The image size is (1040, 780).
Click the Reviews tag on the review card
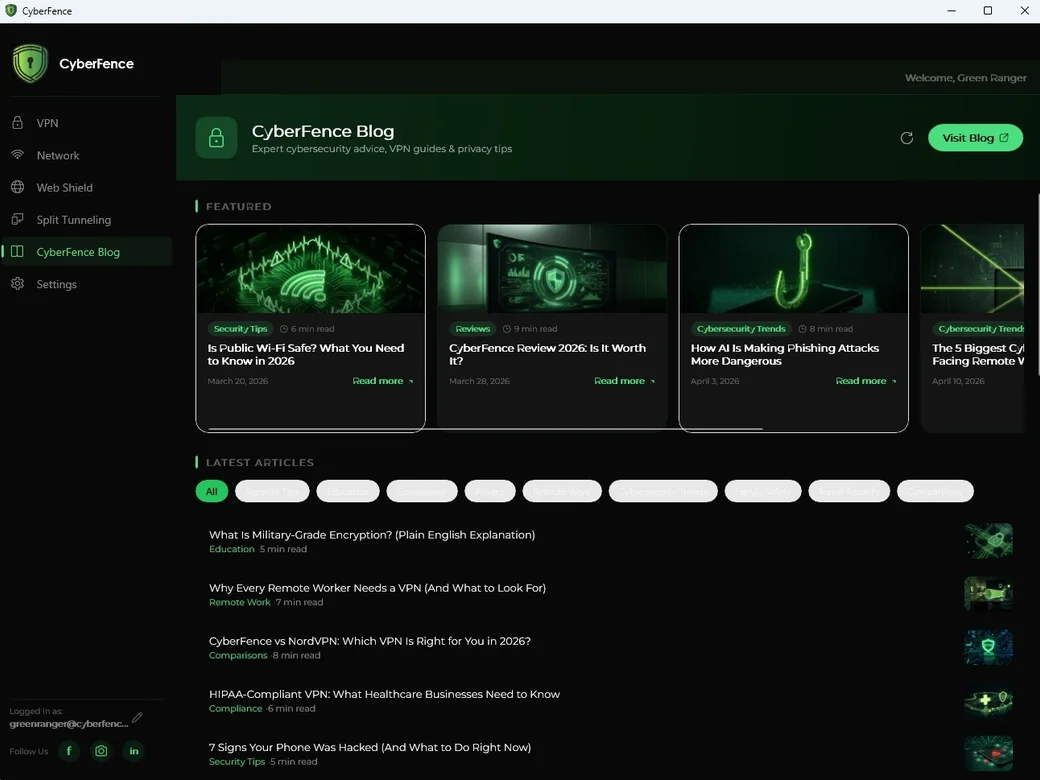(x=472, y=328)
